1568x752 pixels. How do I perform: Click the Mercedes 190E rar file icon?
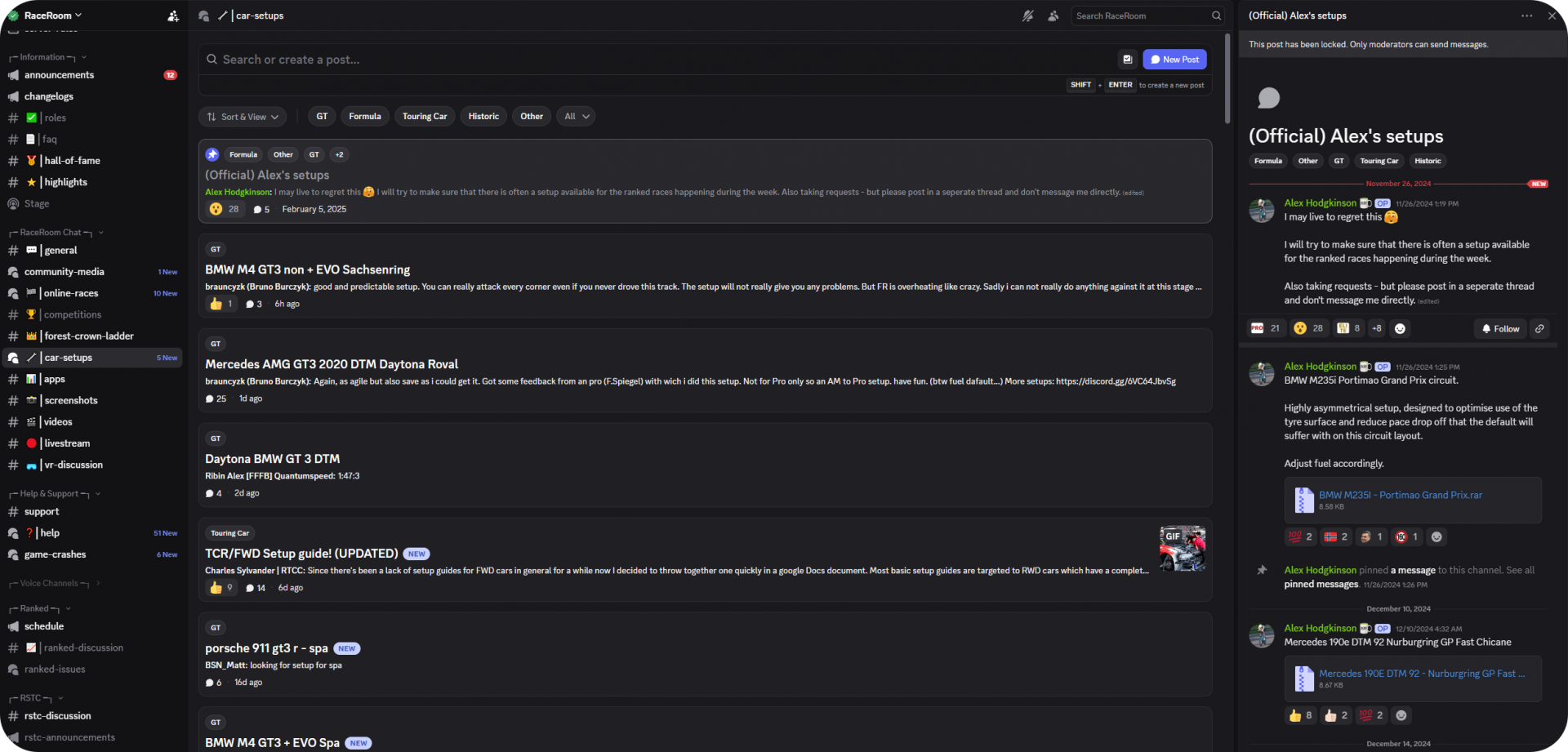(x=1303, y=679)
